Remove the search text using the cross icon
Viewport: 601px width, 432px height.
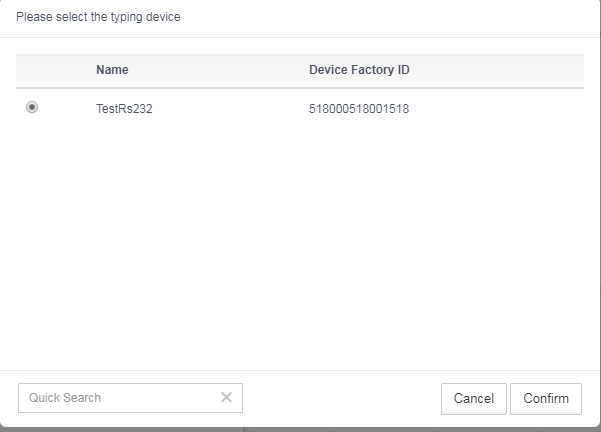tap(227, 397)
